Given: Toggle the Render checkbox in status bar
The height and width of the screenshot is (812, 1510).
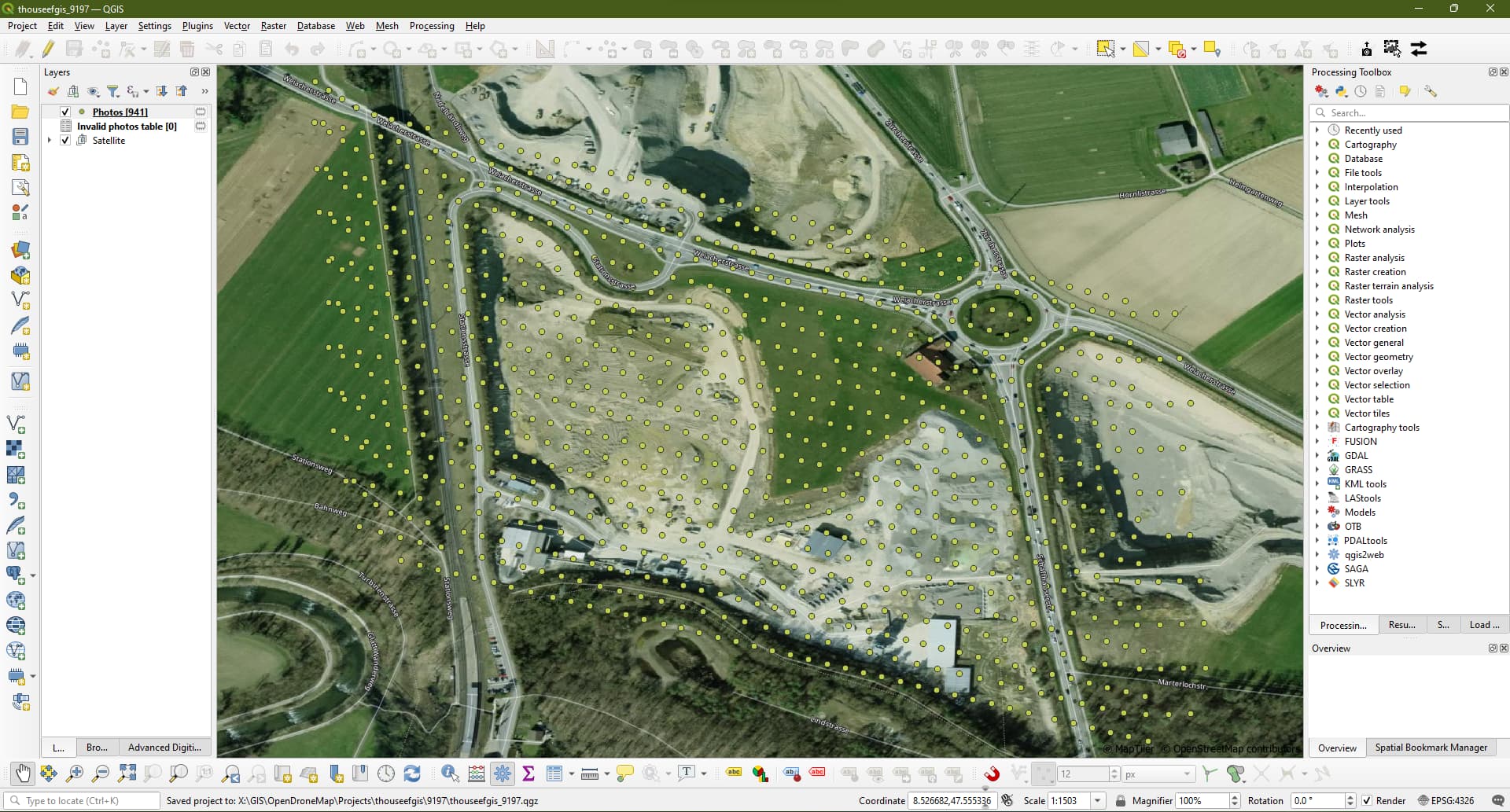Looking at the screenshot, I should click(x=1367, y=800).
